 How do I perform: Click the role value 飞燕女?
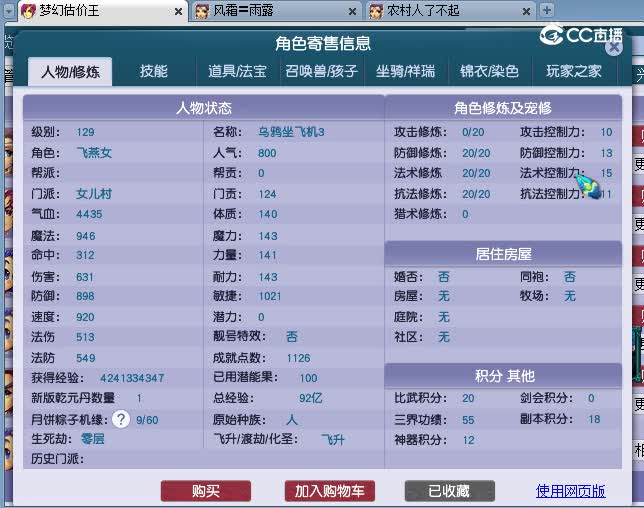[94, 153]
